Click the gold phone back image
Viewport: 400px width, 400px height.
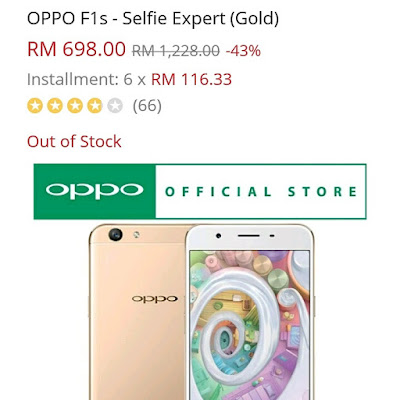pyautogui.click(x=137, y=312)
